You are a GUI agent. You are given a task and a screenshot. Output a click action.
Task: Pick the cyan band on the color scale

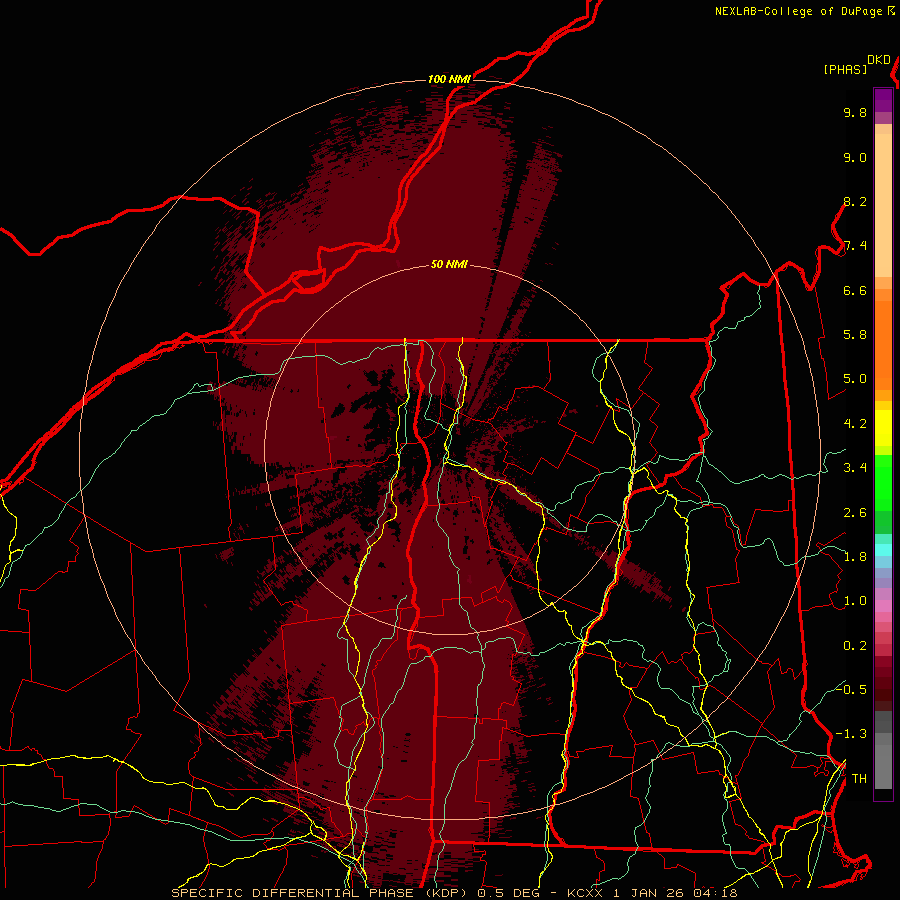point(883,550)
